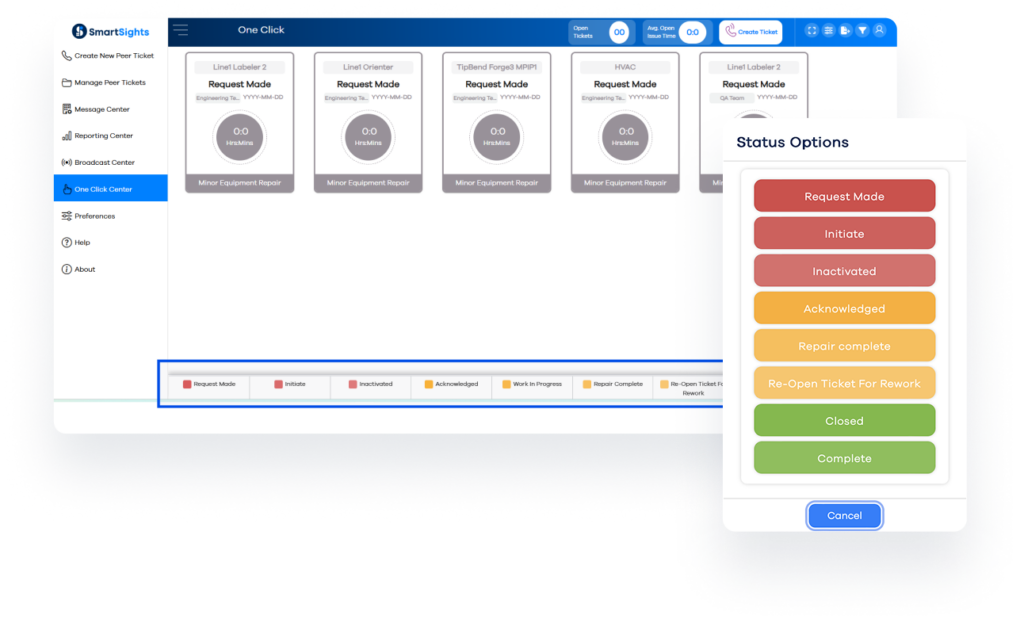Click the red Request Made legend swatch
1024x627 pixels.
[x=187, y=384]
